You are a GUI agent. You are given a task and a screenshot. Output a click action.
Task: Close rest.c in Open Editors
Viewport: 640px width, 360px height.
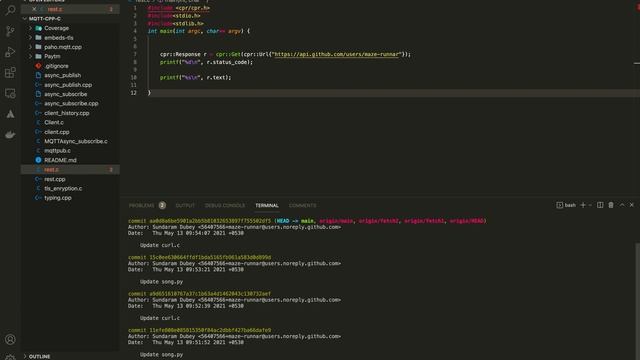(x=34, y=9)
